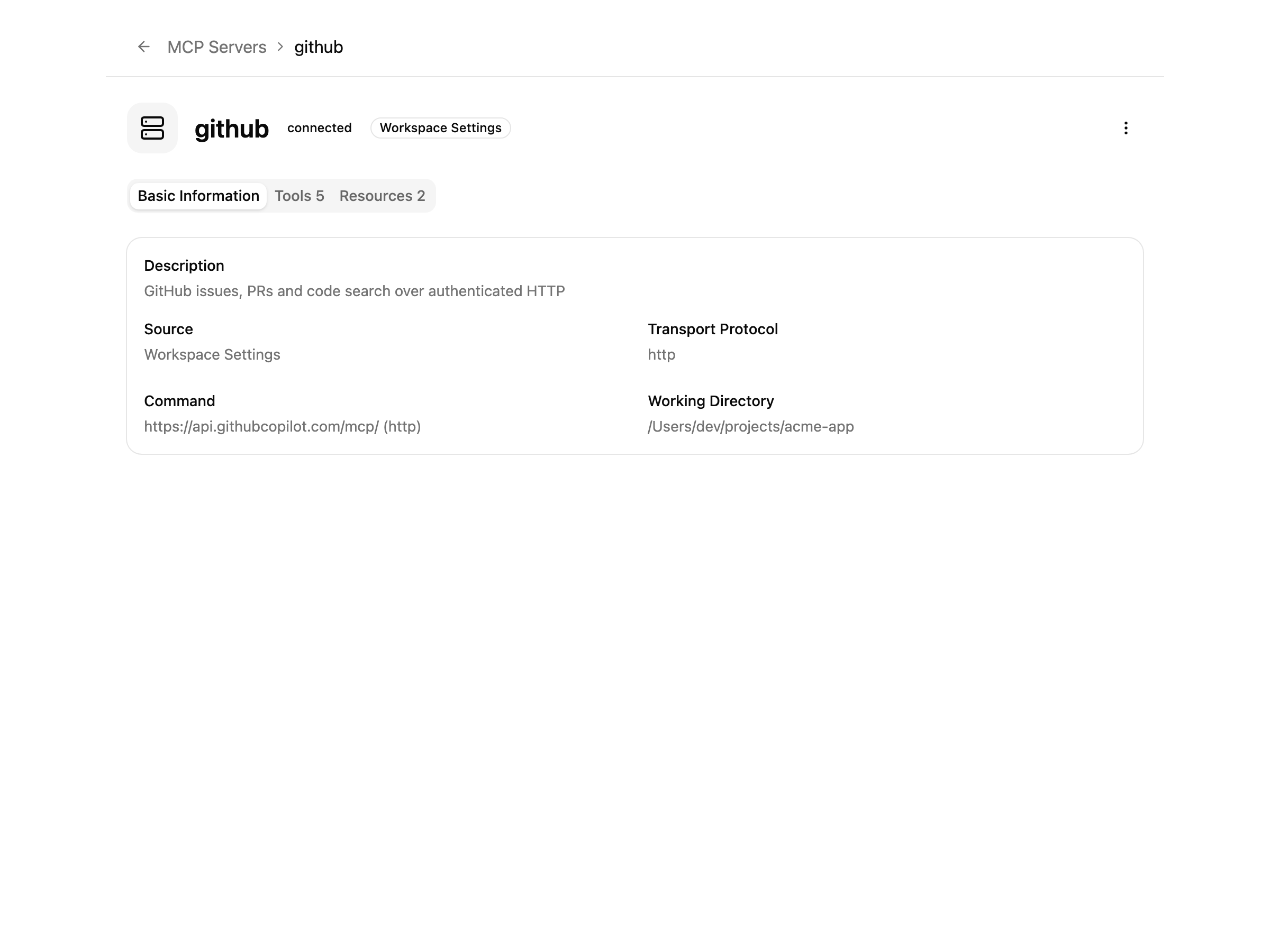Screen dimensions: 1270x952
Task: Click the Workspace Settings badge
Action: (440, 128)
